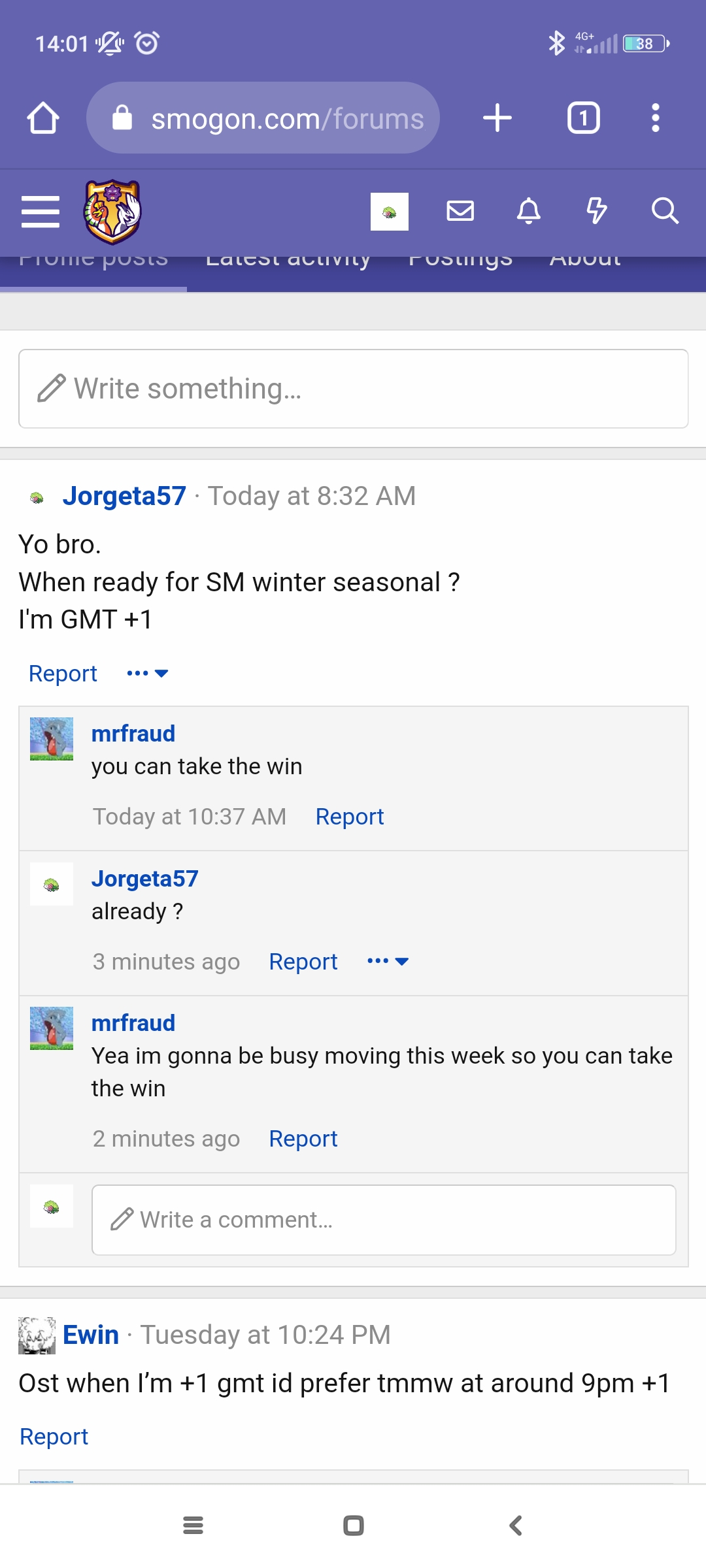Tap the browser home icon

(43, 118)
